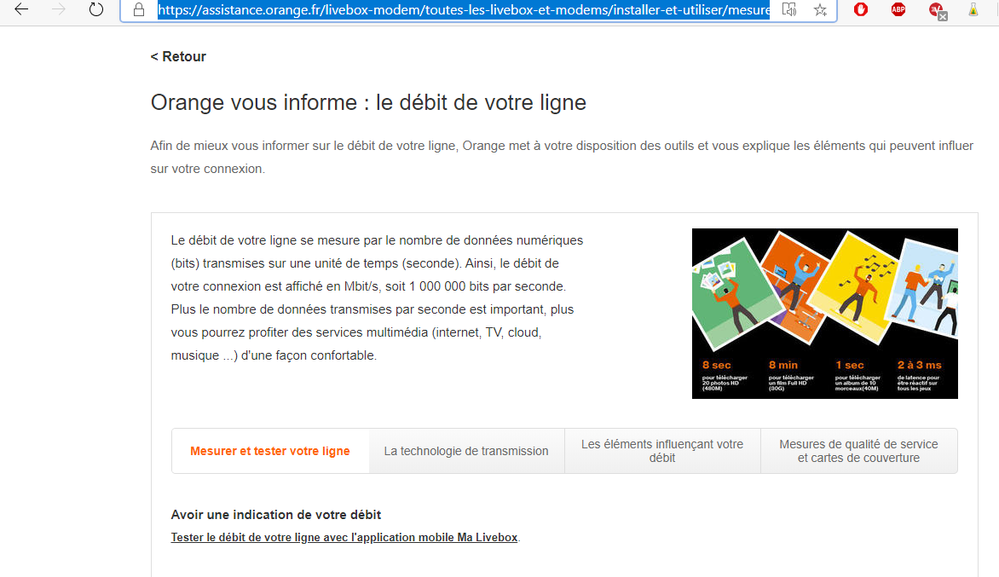Viewport: 999px width, 577px height.
Task: Add this page to favorites
Action: tap(820, 10)
